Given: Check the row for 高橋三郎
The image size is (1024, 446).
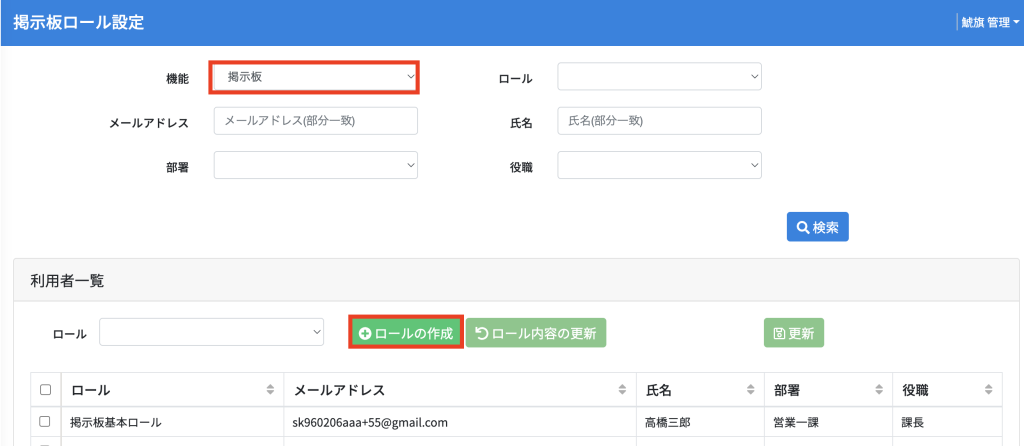Looking at the screenshot, I should 46,422.
